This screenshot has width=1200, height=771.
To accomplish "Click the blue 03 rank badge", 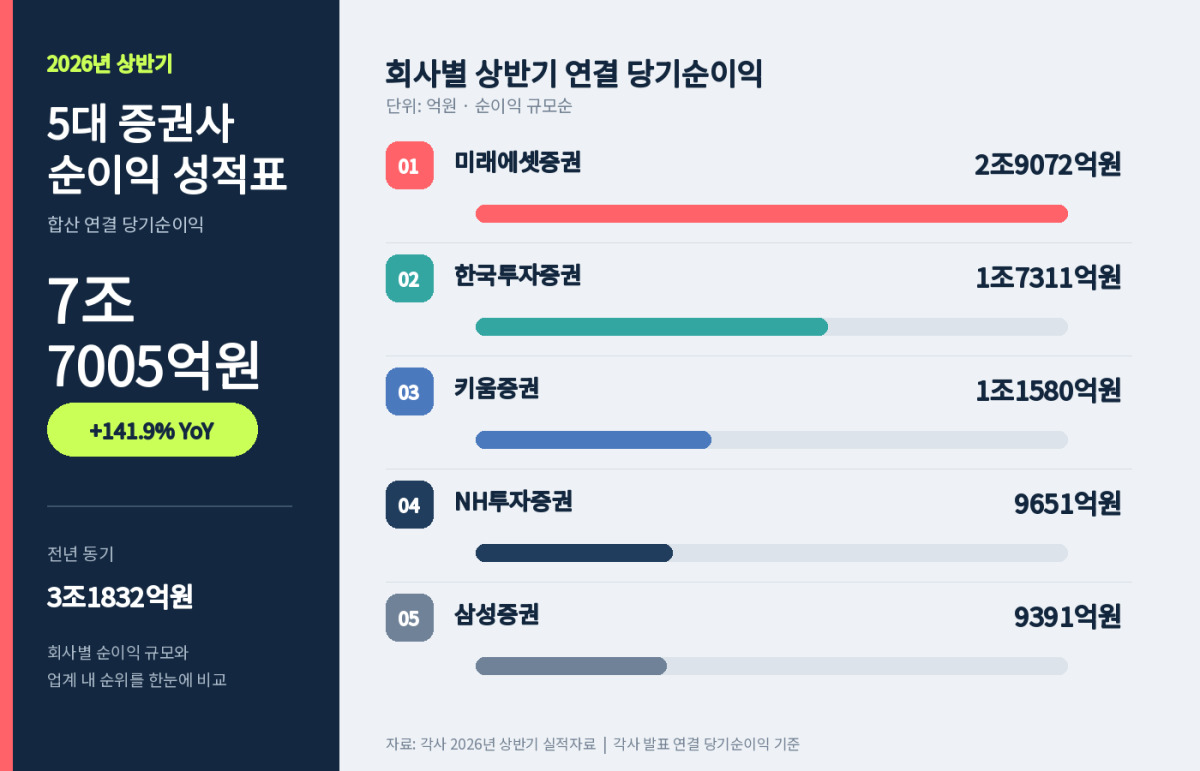I will 410,392.
